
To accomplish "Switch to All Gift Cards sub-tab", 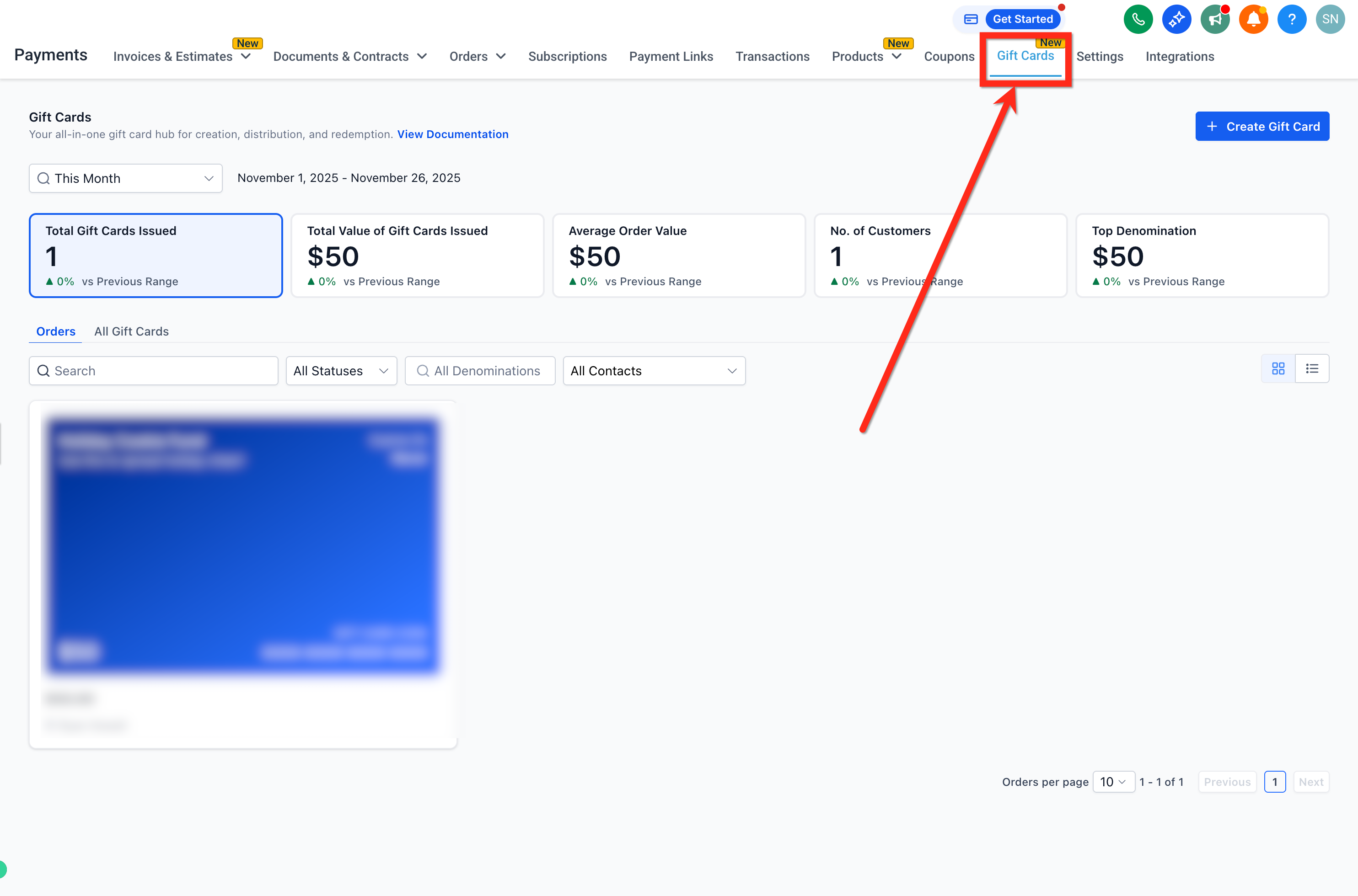I will point(132,331).
